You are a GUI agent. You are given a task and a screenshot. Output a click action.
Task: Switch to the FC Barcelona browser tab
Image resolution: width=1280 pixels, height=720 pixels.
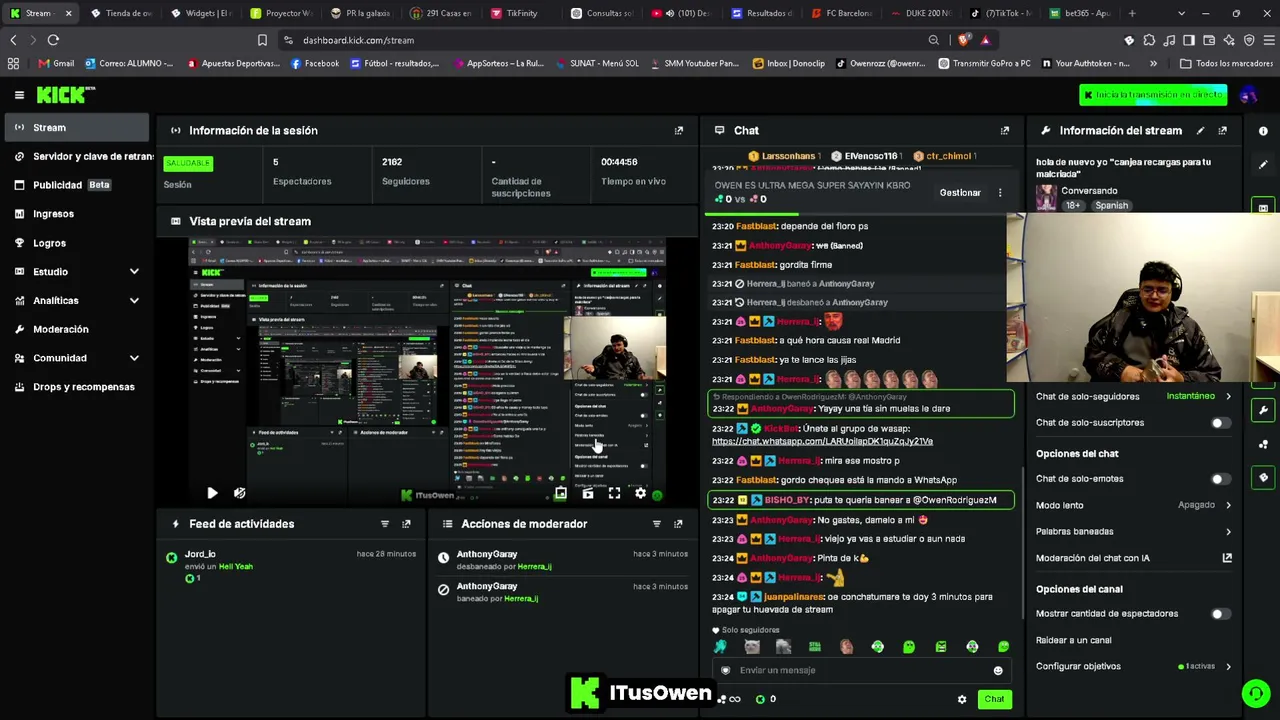point(842,13)
